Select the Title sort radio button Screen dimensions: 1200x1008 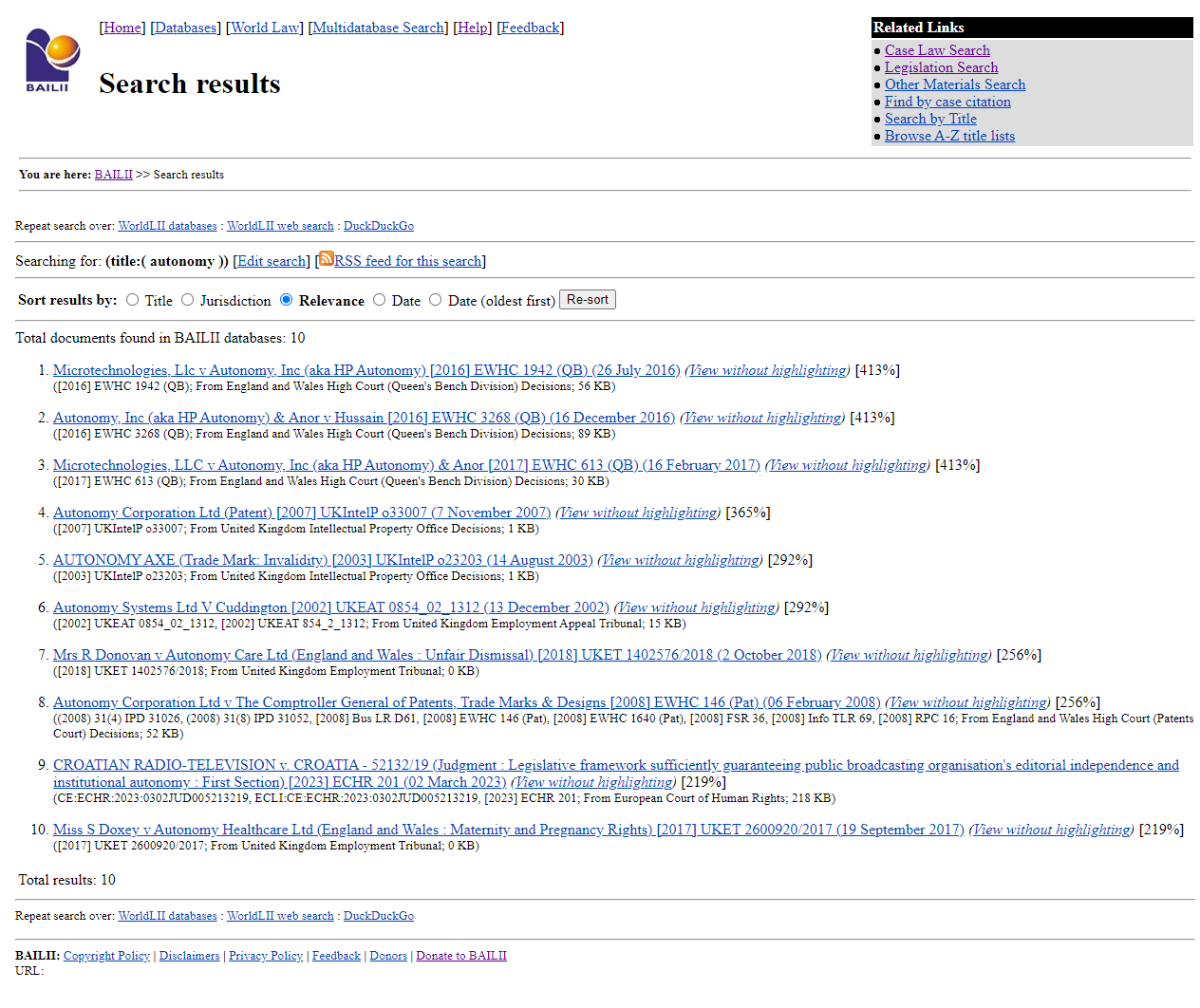pyautogui.click(x=133, y=300)
